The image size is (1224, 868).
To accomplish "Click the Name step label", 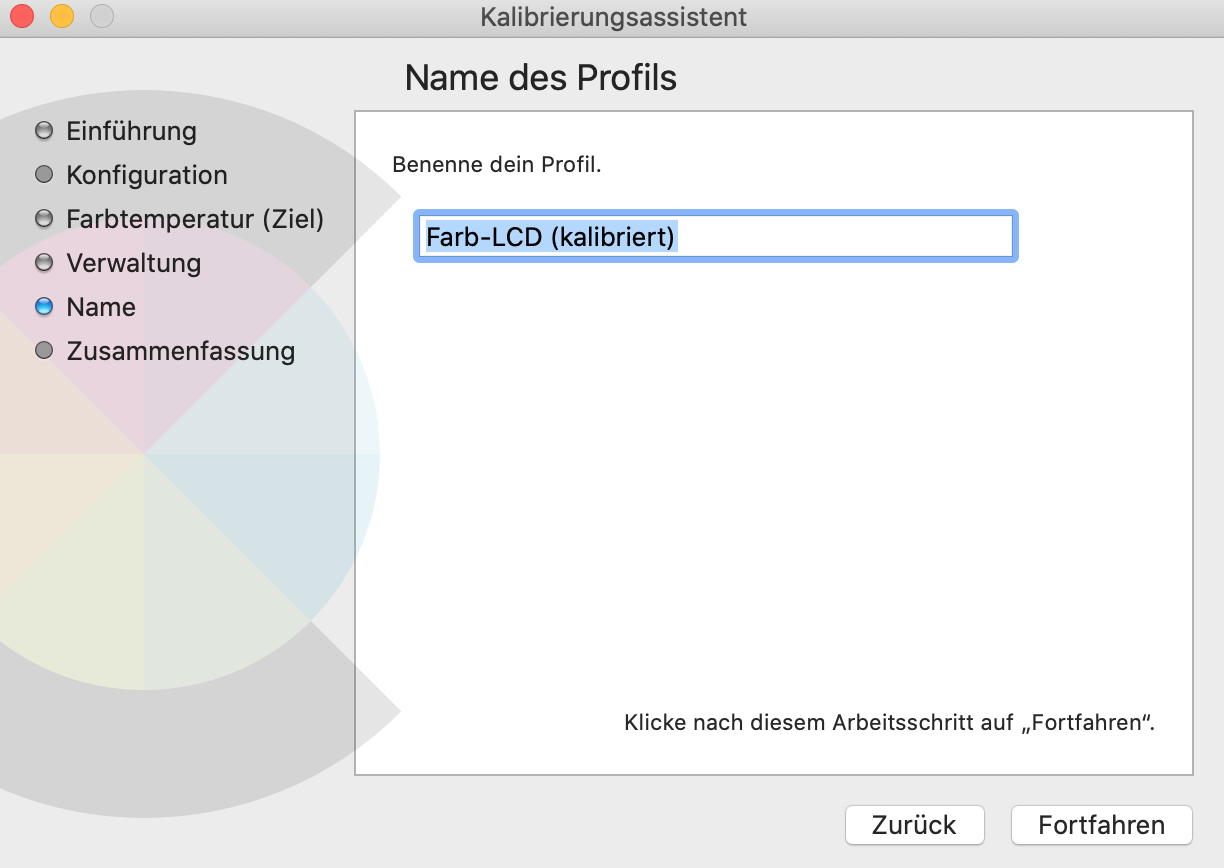I will (101, 307).
